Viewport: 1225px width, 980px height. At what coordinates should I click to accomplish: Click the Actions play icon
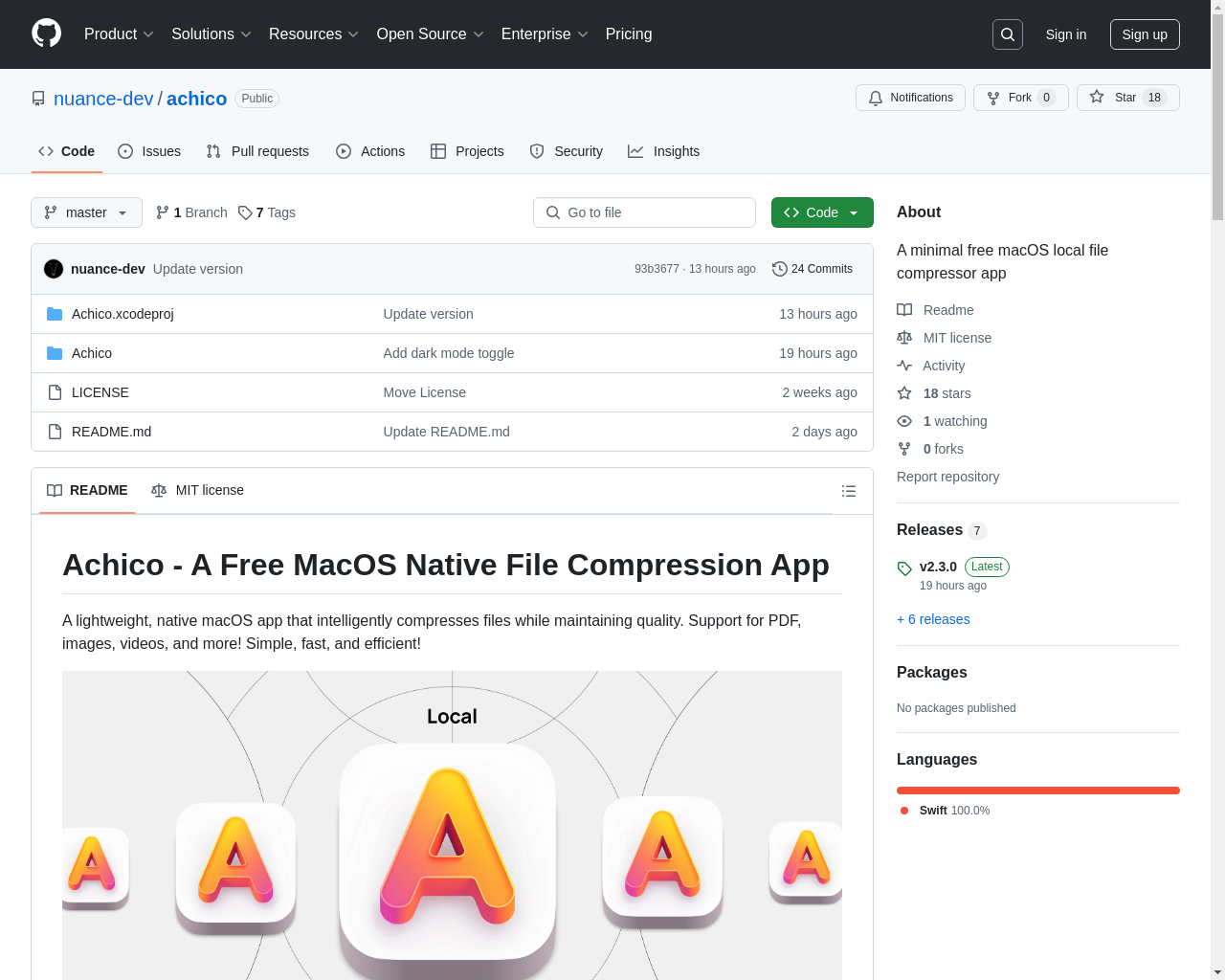344,151
